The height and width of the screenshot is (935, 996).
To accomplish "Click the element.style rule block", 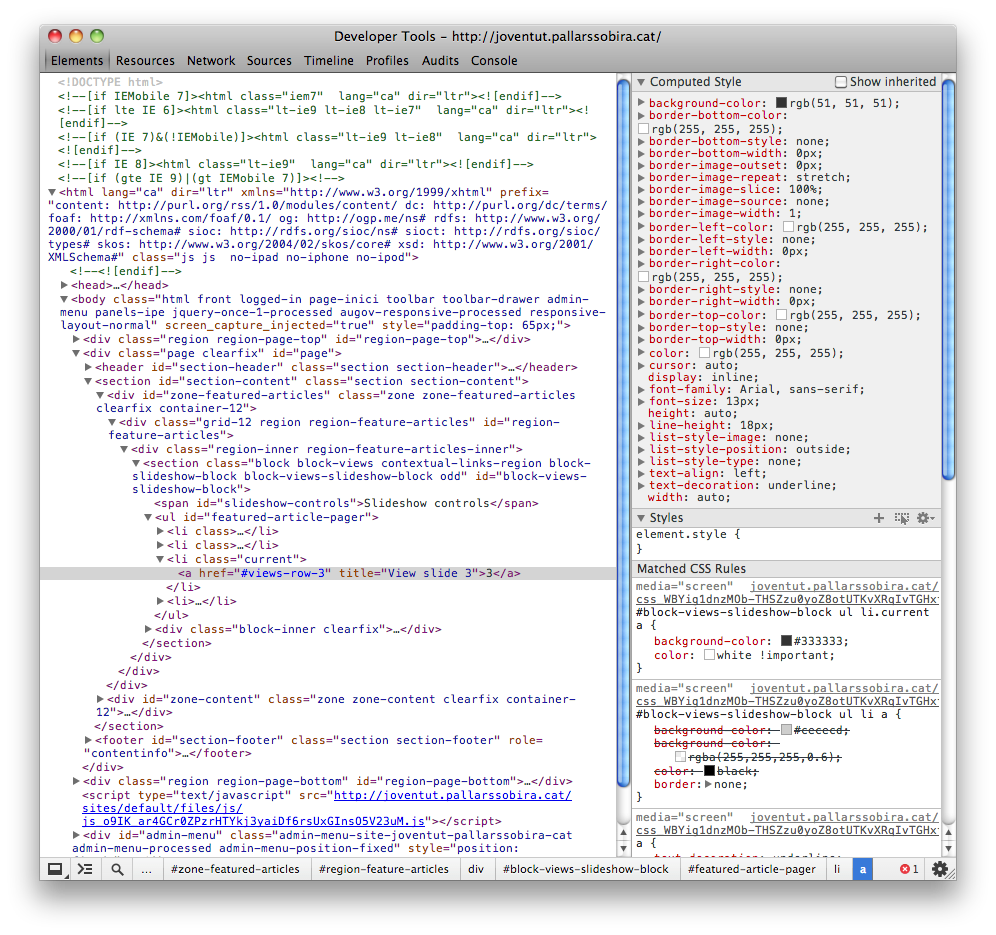I will coord(787,541).
